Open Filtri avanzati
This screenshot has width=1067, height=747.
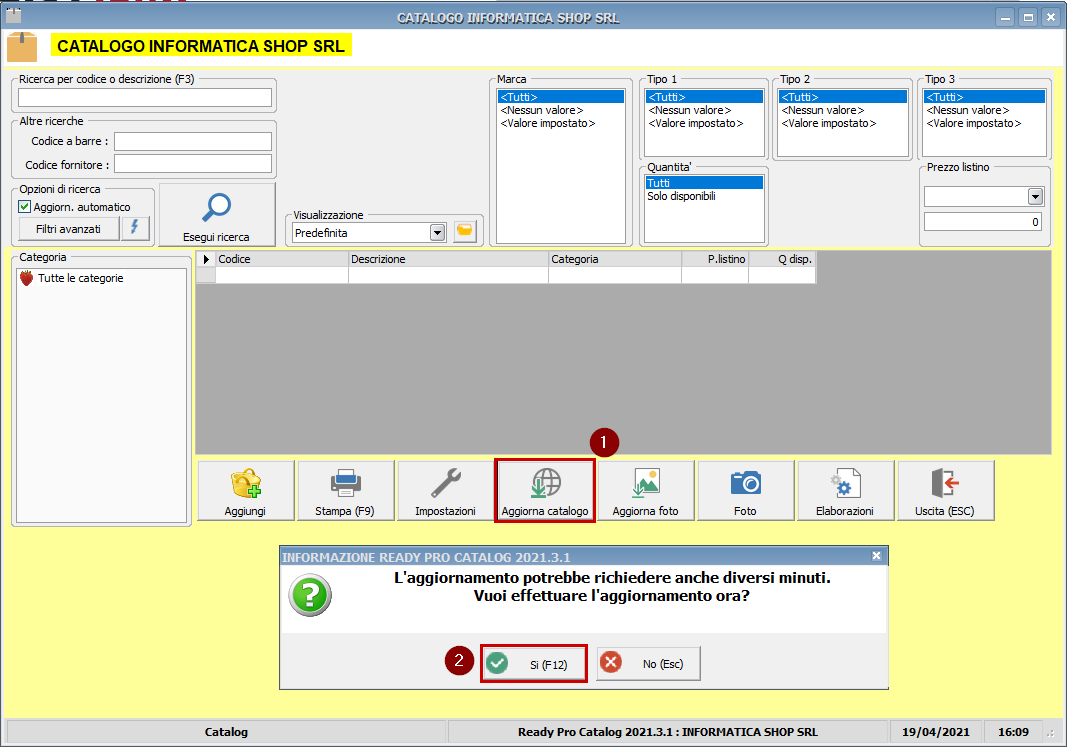pos(69,229)
